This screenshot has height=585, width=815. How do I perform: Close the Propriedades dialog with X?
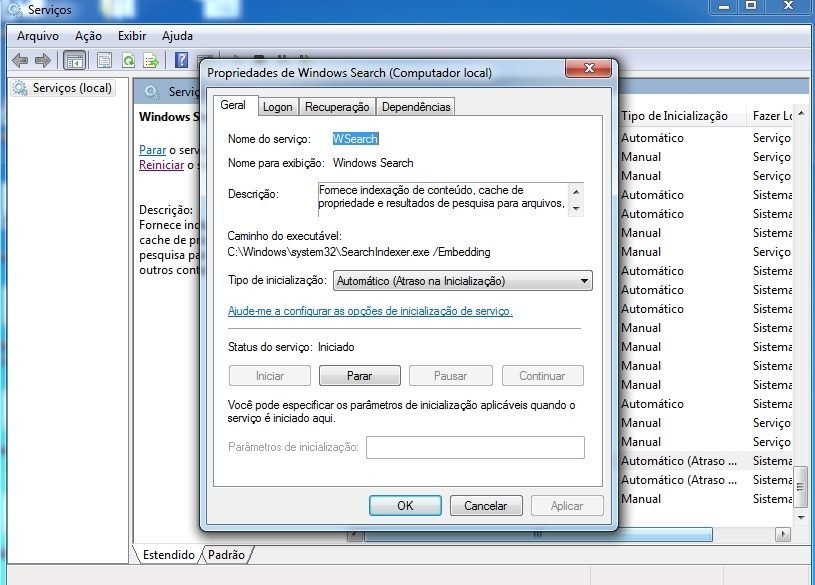[589, 68]
